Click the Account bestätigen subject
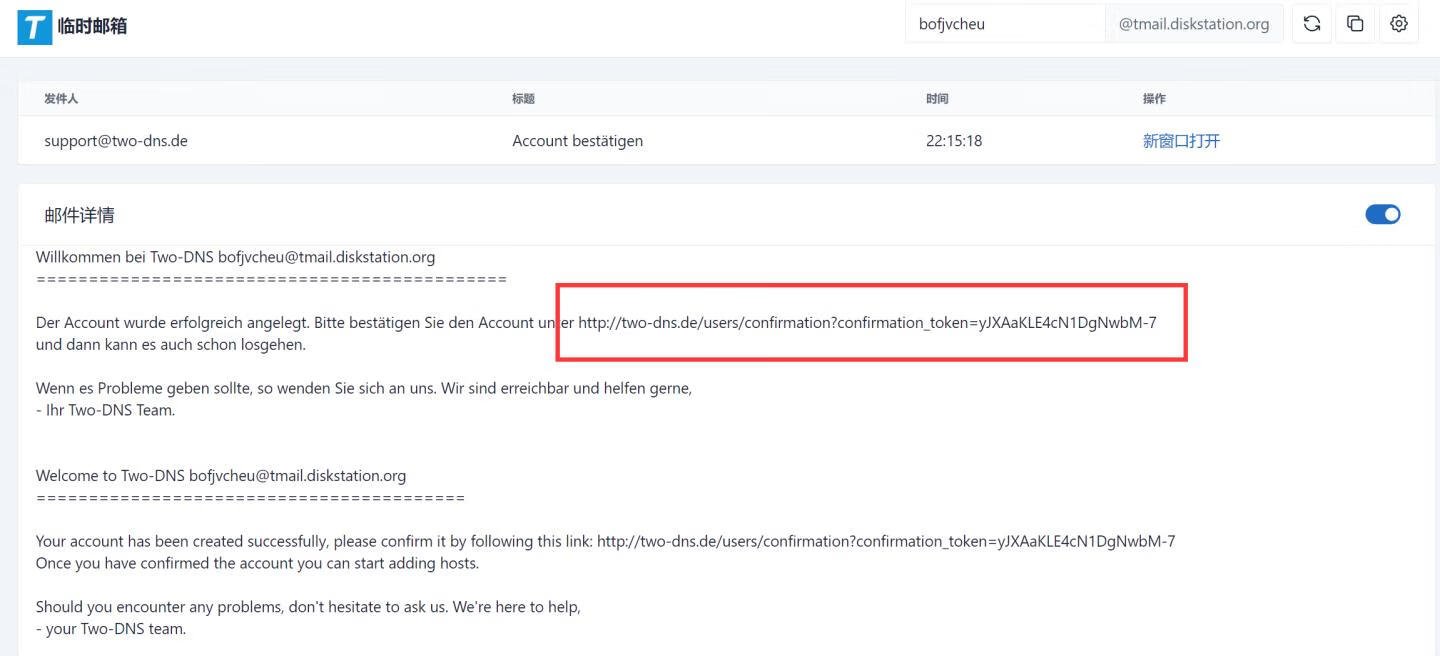1440x656 pixels. (x=577, y=141)
